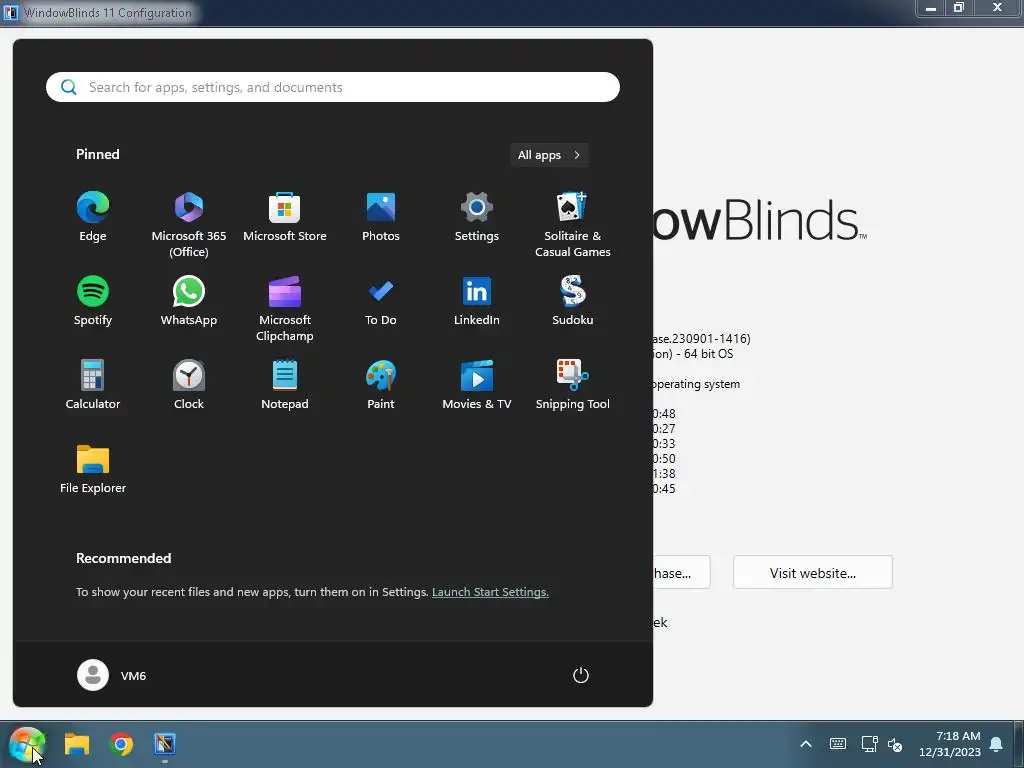The width and height of the screenshot is (1024, 768).
Task: Follow the Launch Start Settings link
Action: 490,592
